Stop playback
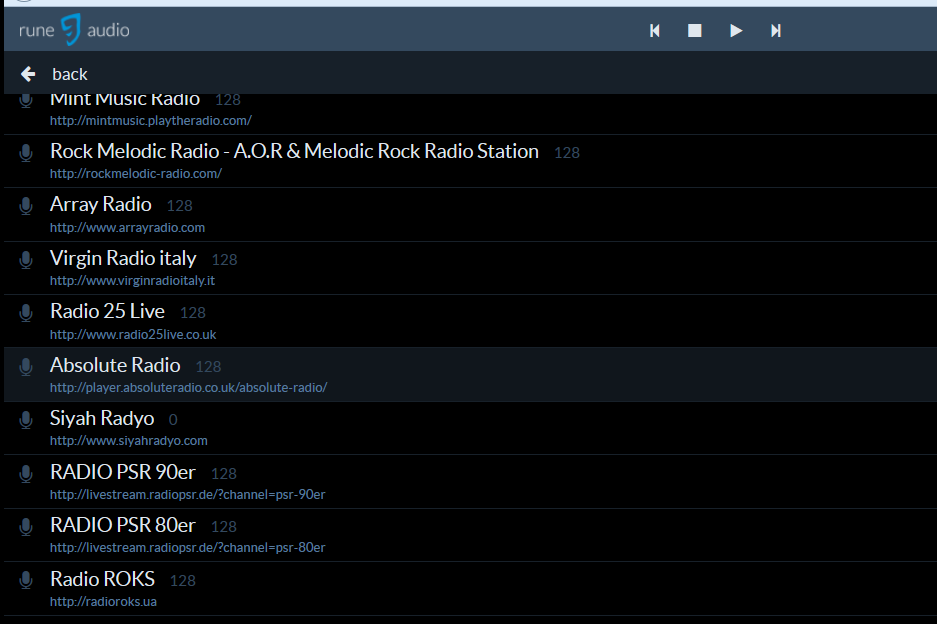This screenshot has height=624, width=937. tap(694, 30)
